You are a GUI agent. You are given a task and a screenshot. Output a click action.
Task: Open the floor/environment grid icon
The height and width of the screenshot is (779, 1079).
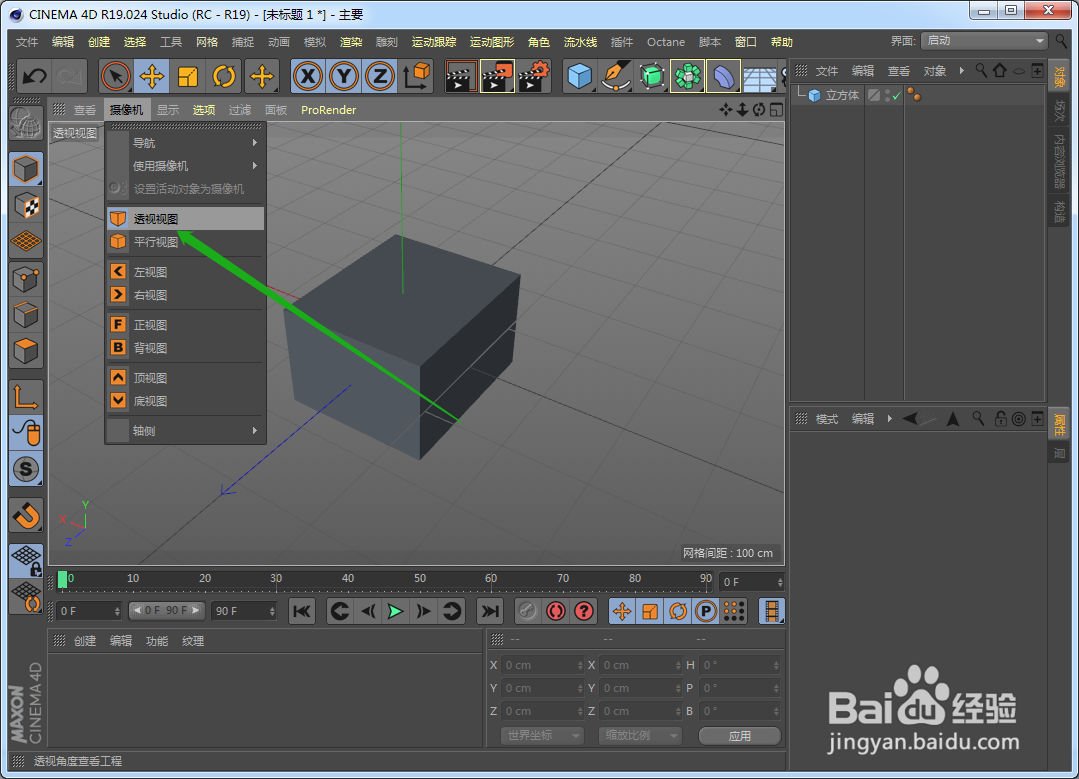point(760,76)
